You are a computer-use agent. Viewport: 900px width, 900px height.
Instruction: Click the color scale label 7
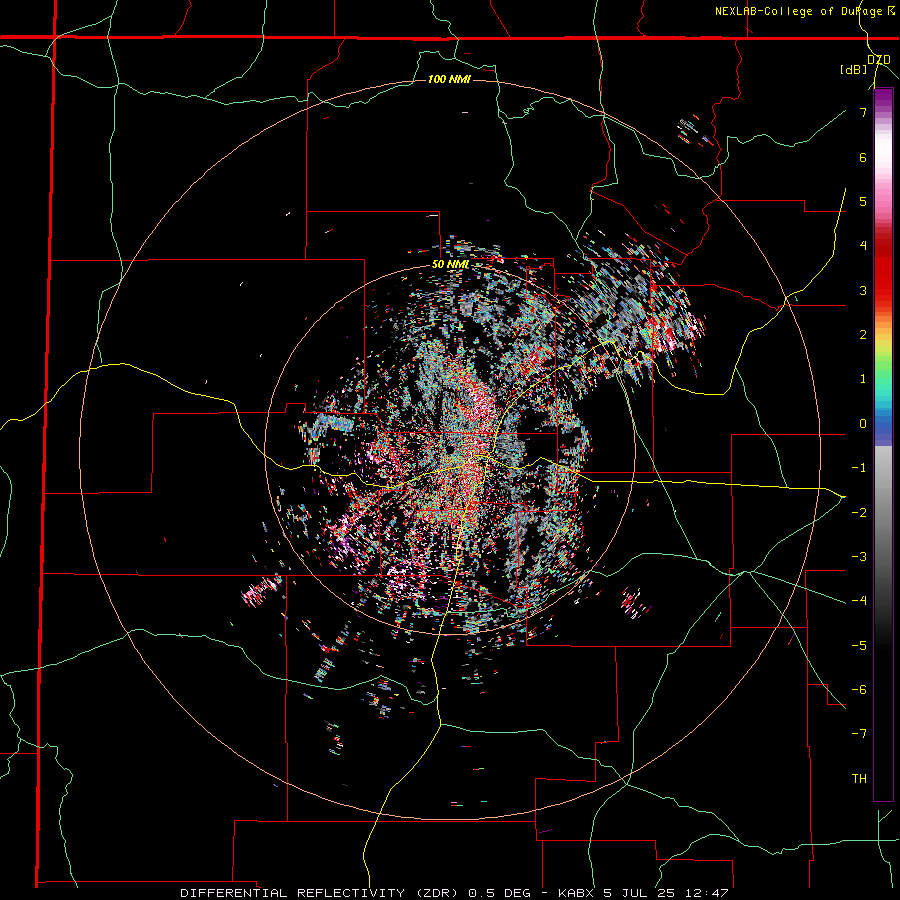coord(863,112)
